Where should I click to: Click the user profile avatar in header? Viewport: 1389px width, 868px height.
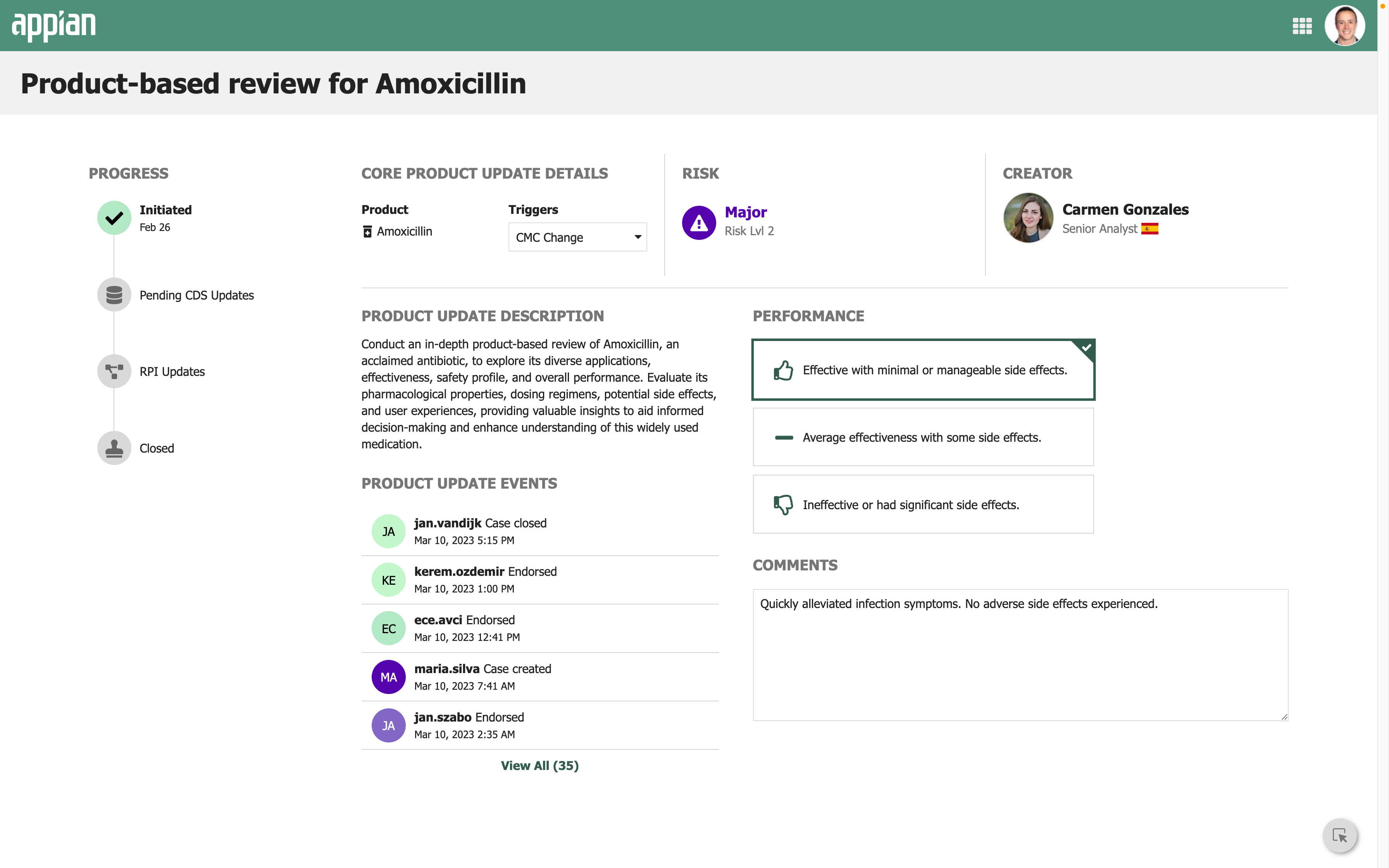coord(1344,26)
